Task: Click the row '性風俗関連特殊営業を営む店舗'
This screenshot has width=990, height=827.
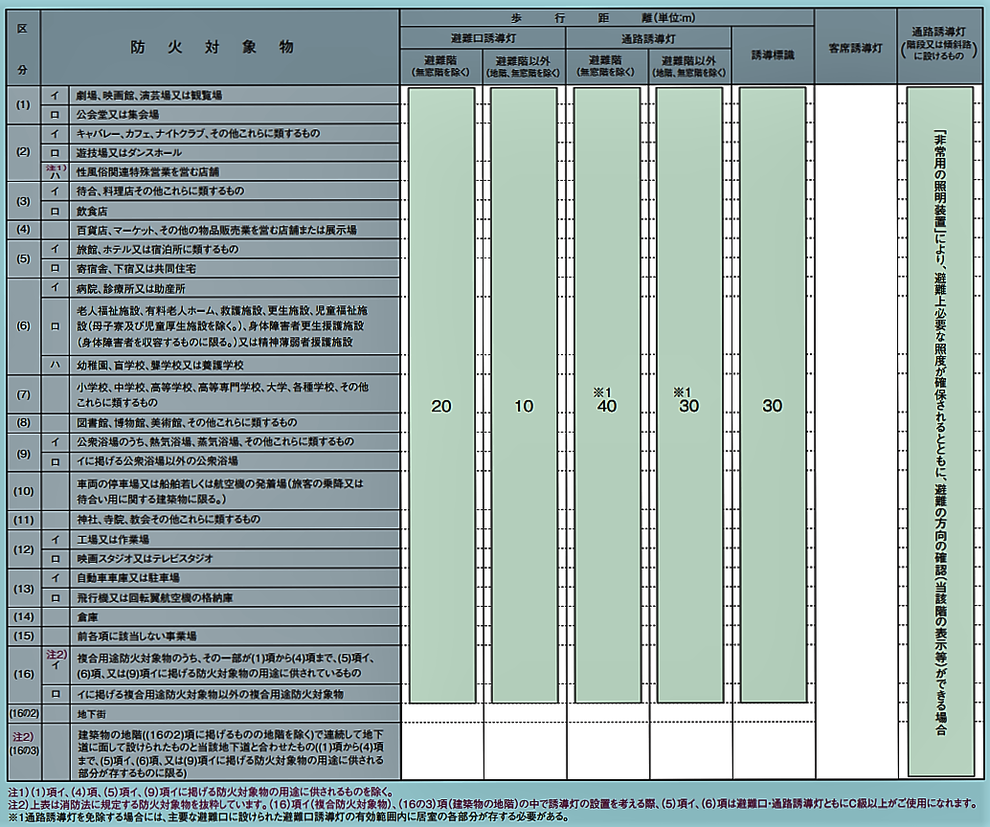Action: point(234,171)
